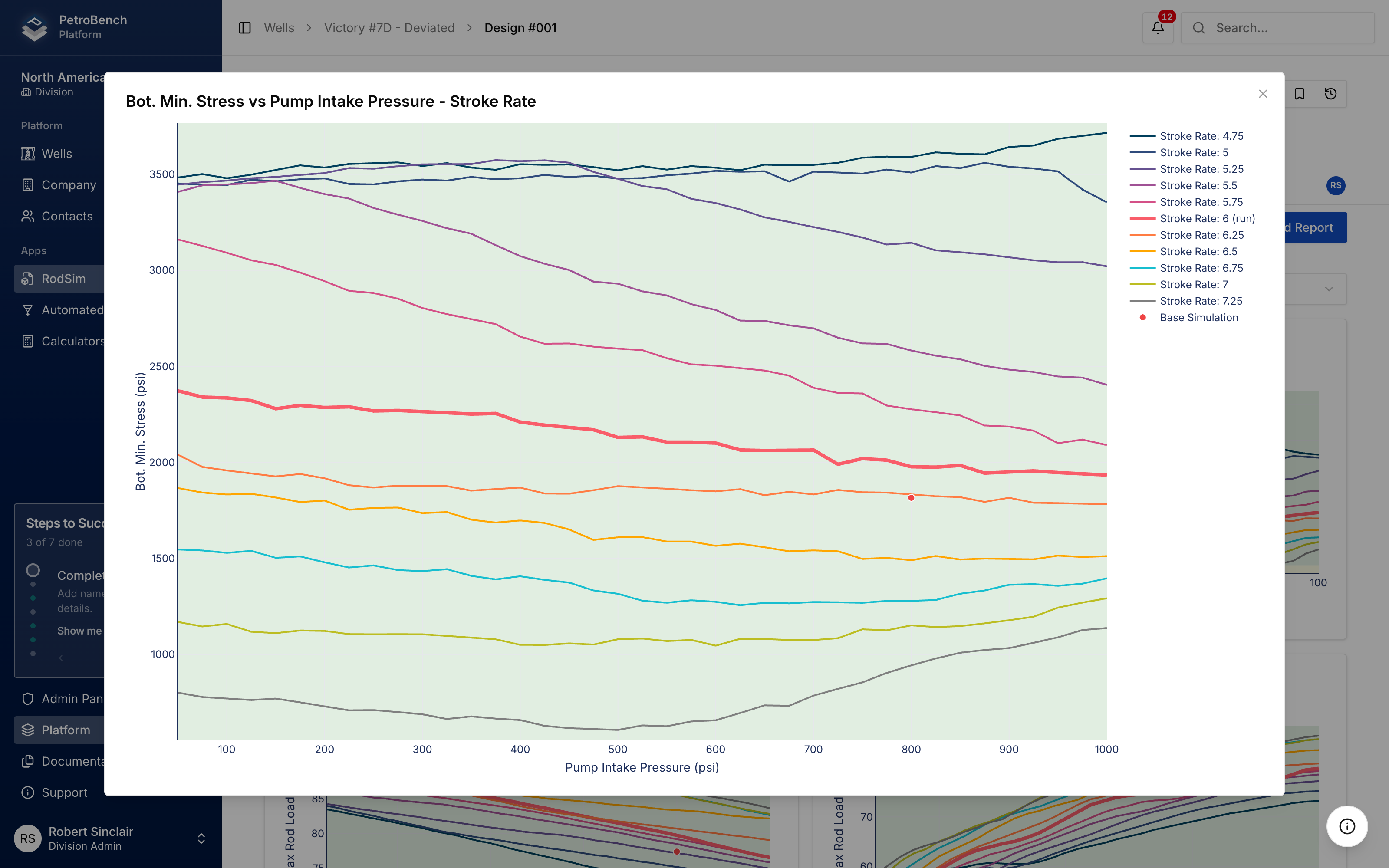The image size is (1389, 868).
Task: Toggle Stroke Rate: 6.5 legend swatch
Action: (x=1142, y=251)
